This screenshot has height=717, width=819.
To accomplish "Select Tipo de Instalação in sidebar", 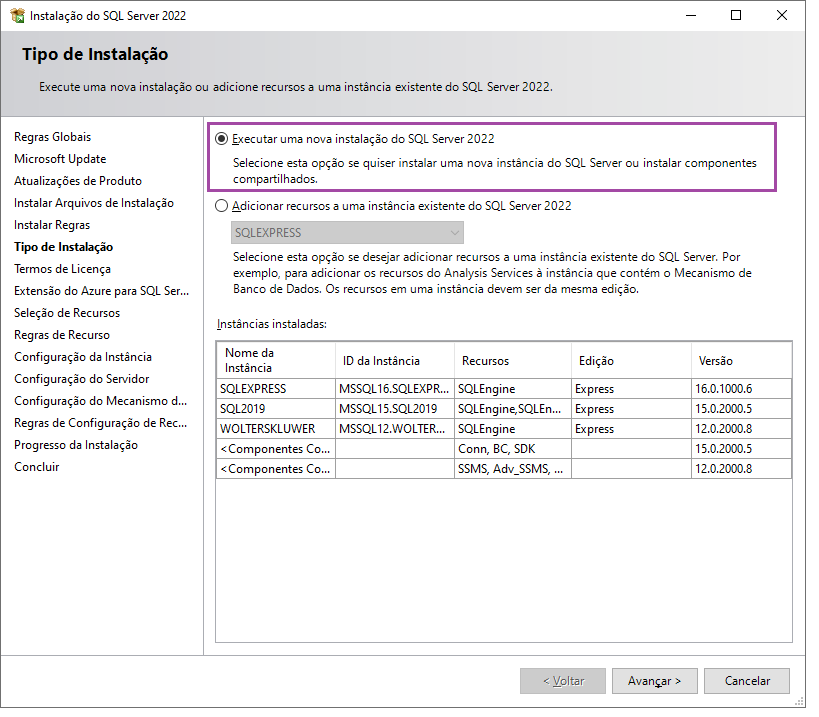I will [63, 247].
